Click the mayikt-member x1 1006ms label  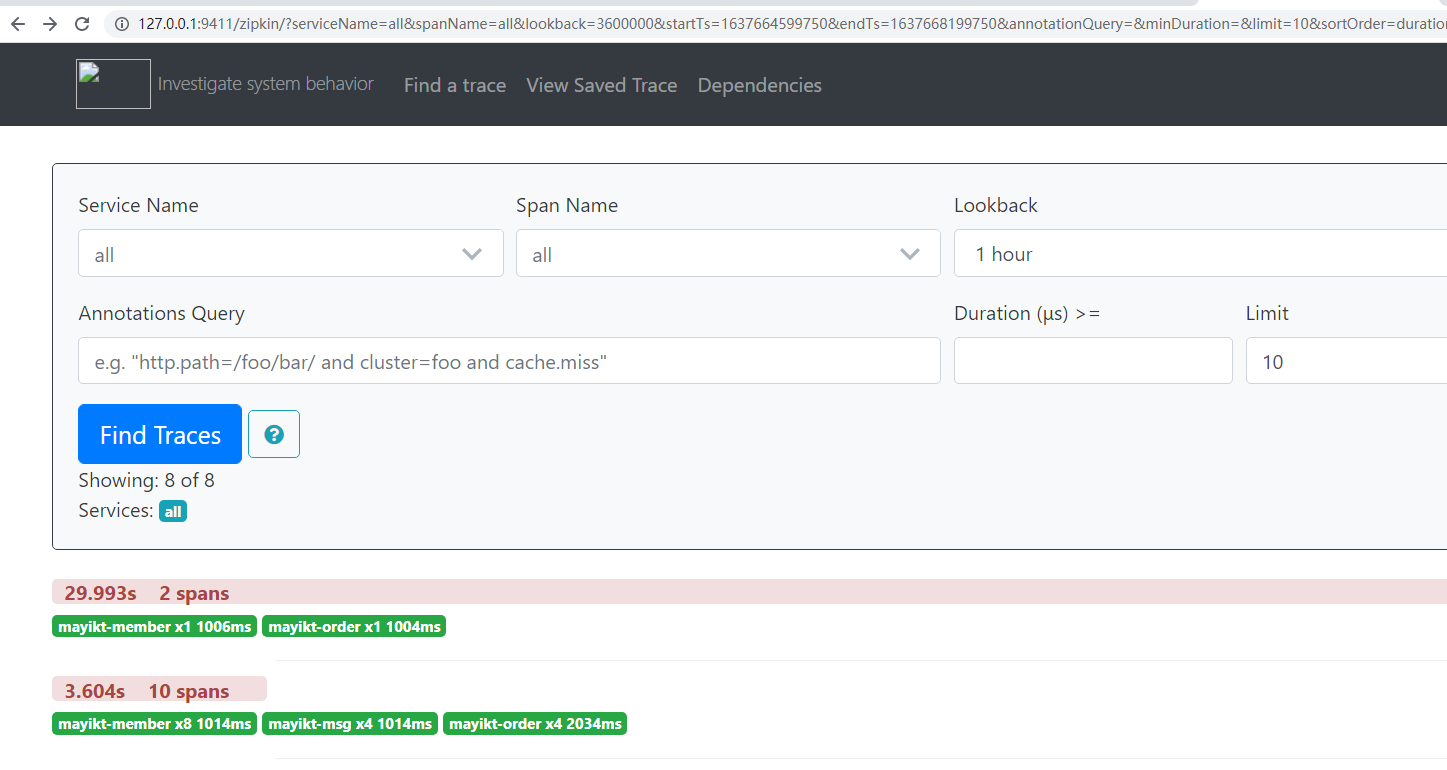point(154,626)
